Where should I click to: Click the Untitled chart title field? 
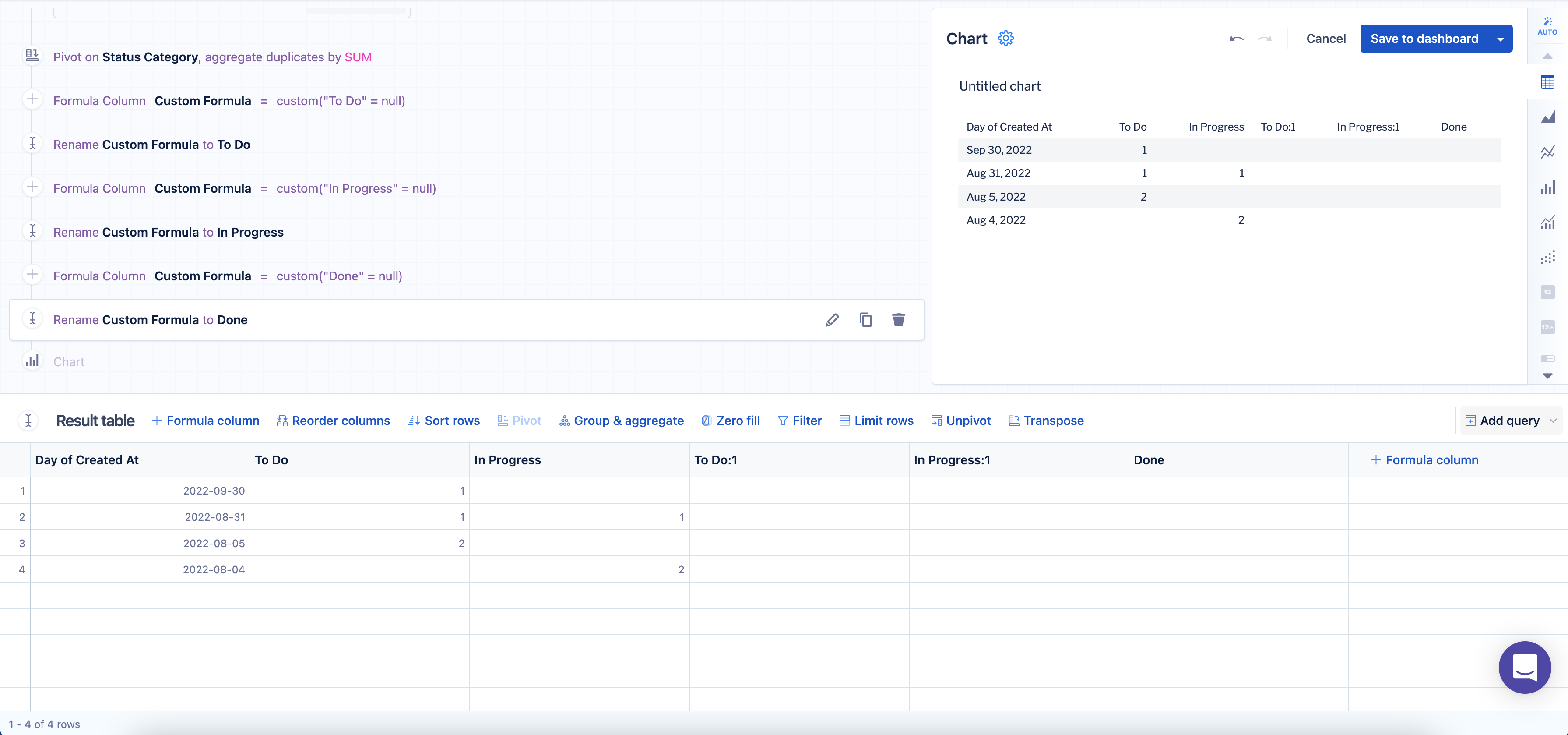(999, 86)
